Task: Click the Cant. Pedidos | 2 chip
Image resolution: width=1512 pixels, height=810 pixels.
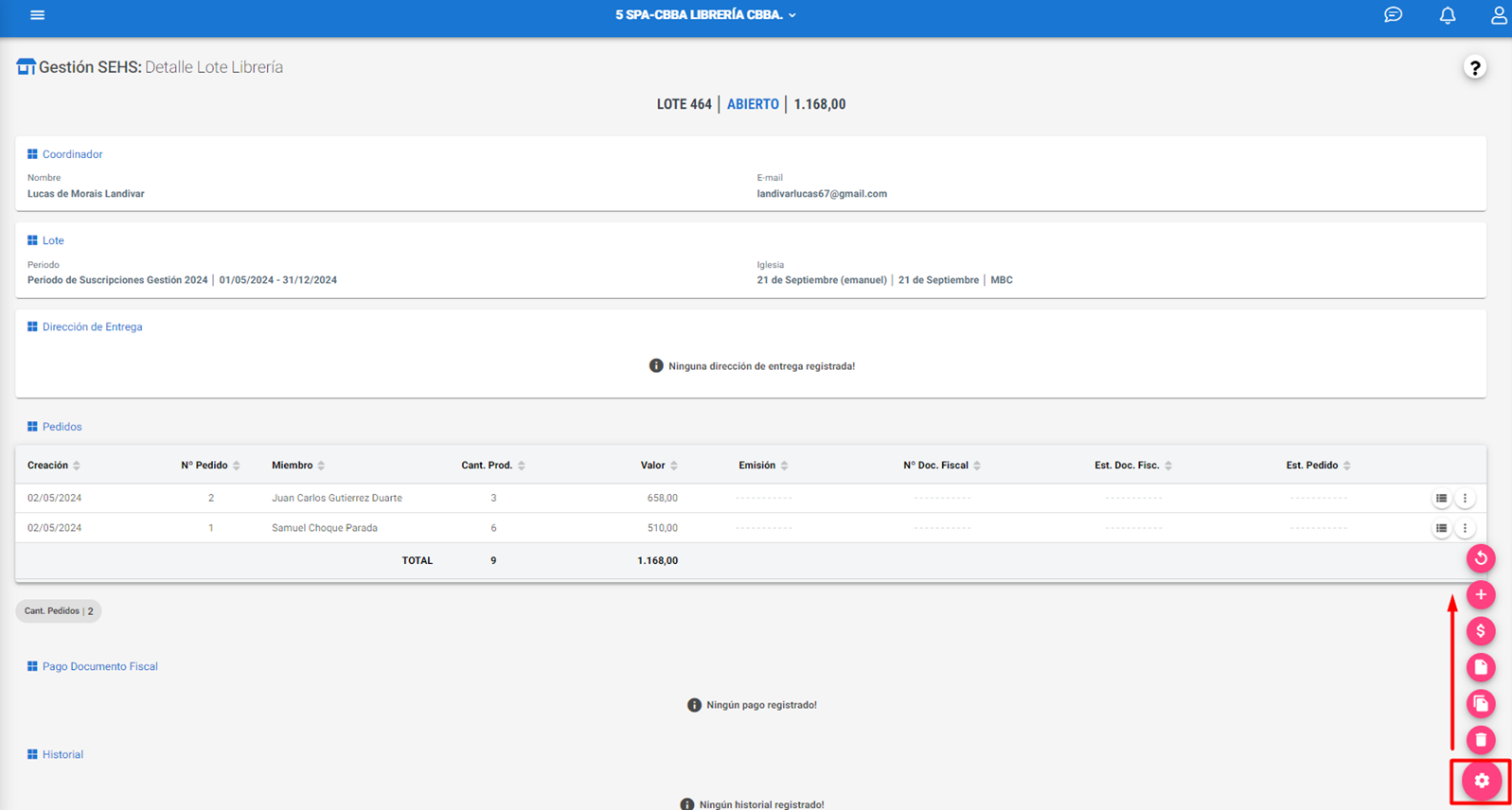Action: (59, 611)
